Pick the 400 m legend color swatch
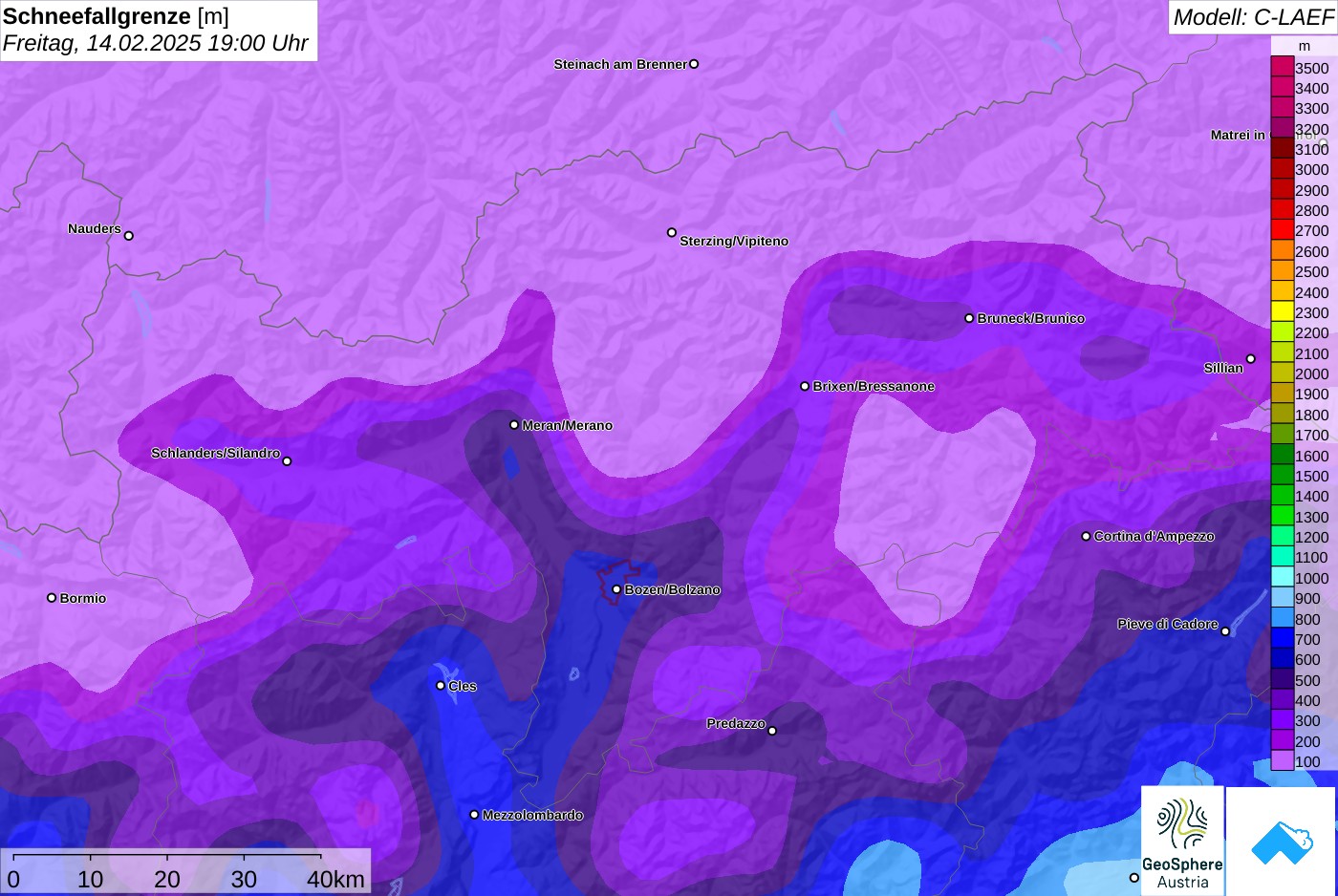 (1282, 700)
